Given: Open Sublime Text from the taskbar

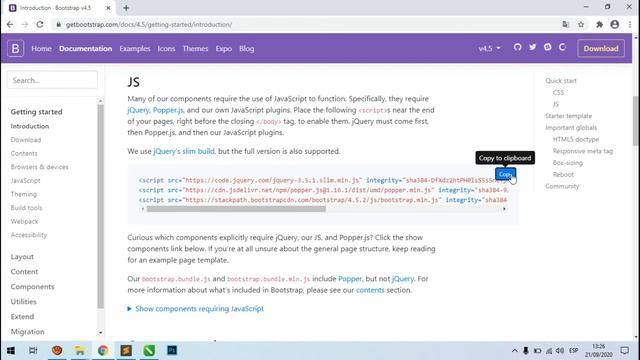Looking at the screenshot, I should (126, 351).
